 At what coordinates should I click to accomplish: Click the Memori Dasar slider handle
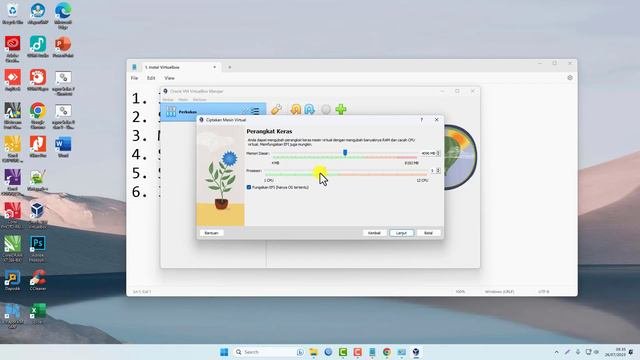pos(345,153)
